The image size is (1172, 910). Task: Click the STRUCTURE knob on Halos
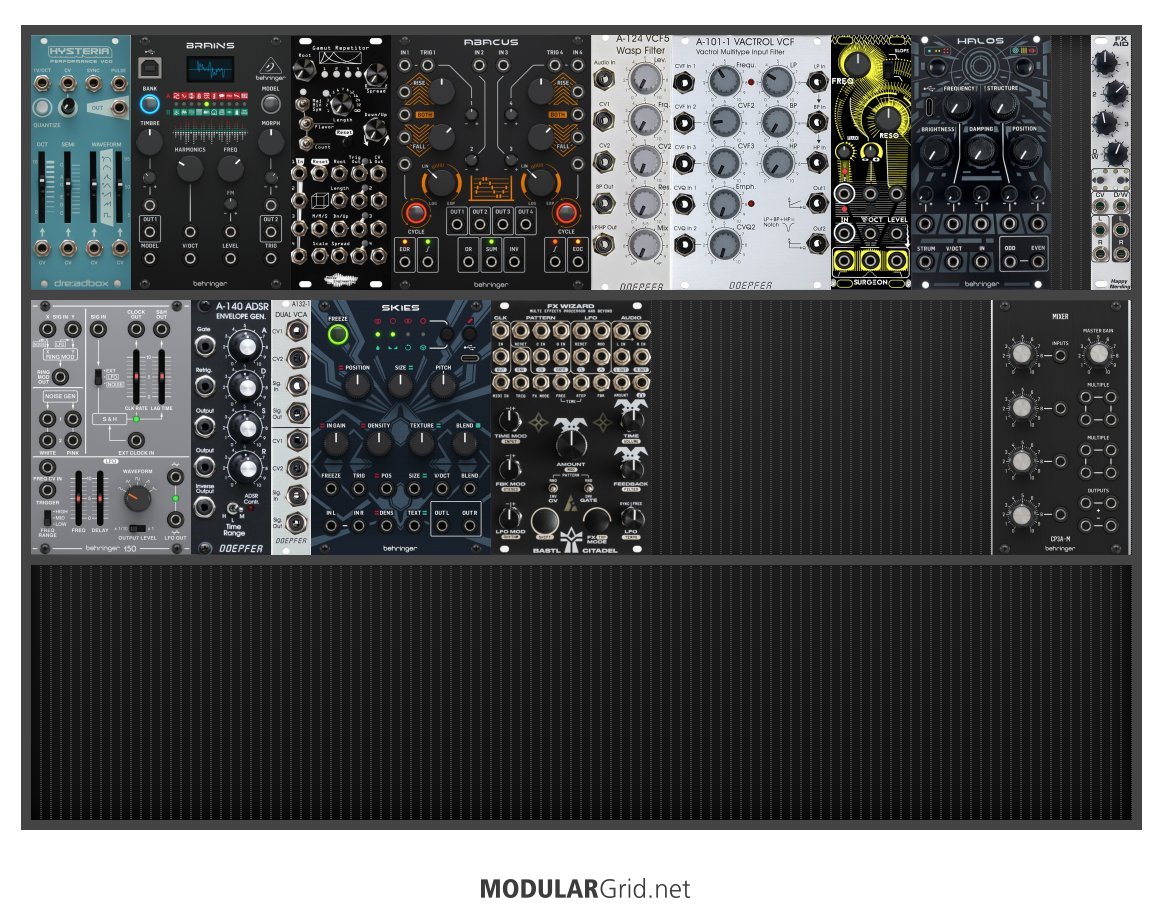click(1002, 107)
